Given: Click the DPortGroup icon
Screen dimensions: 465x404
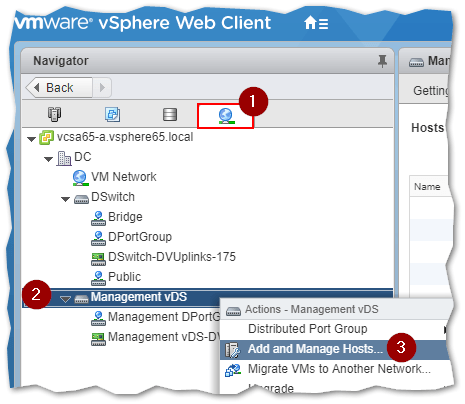Looking at the screenshot, I should pyautogui.click(x=98, y=238).
